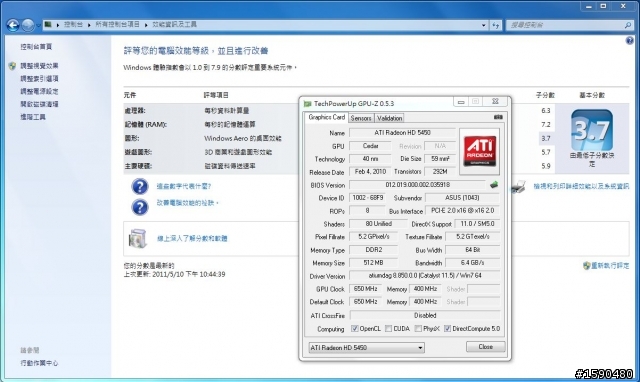Viewport: 640px width, 382px height.
Task: Expand arrow after 所有控制台項目 breadcrumb
Action: 146,25
